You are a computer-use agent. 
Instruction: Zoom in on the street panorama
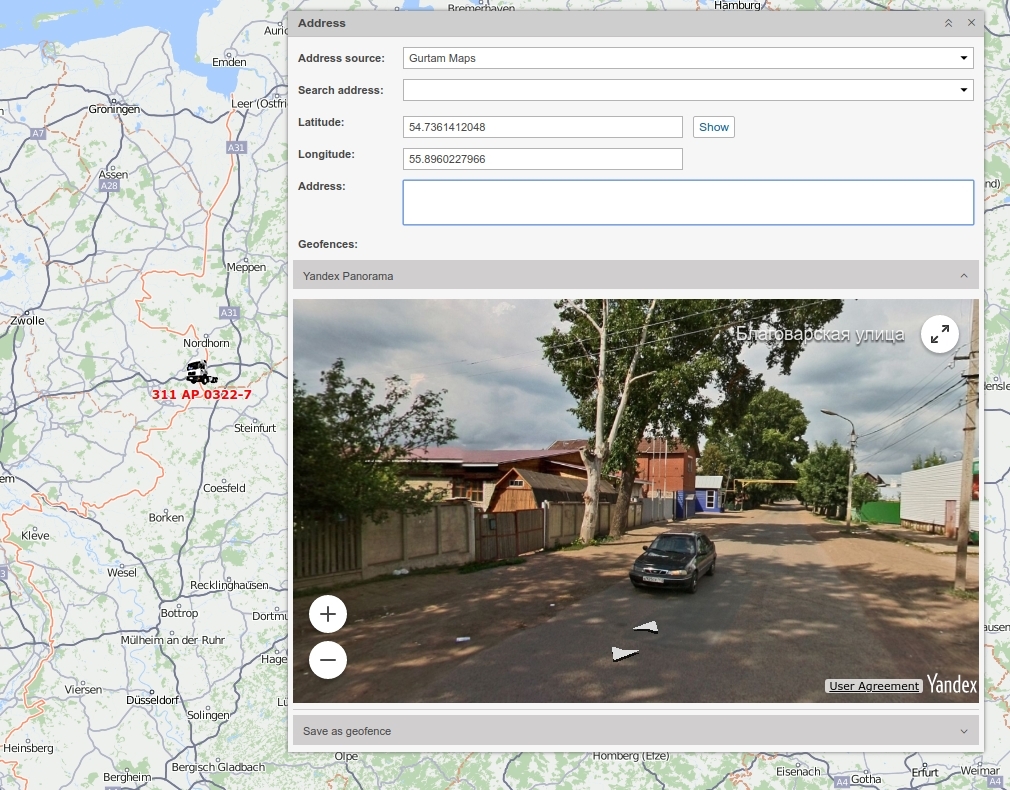coord(328,613)
